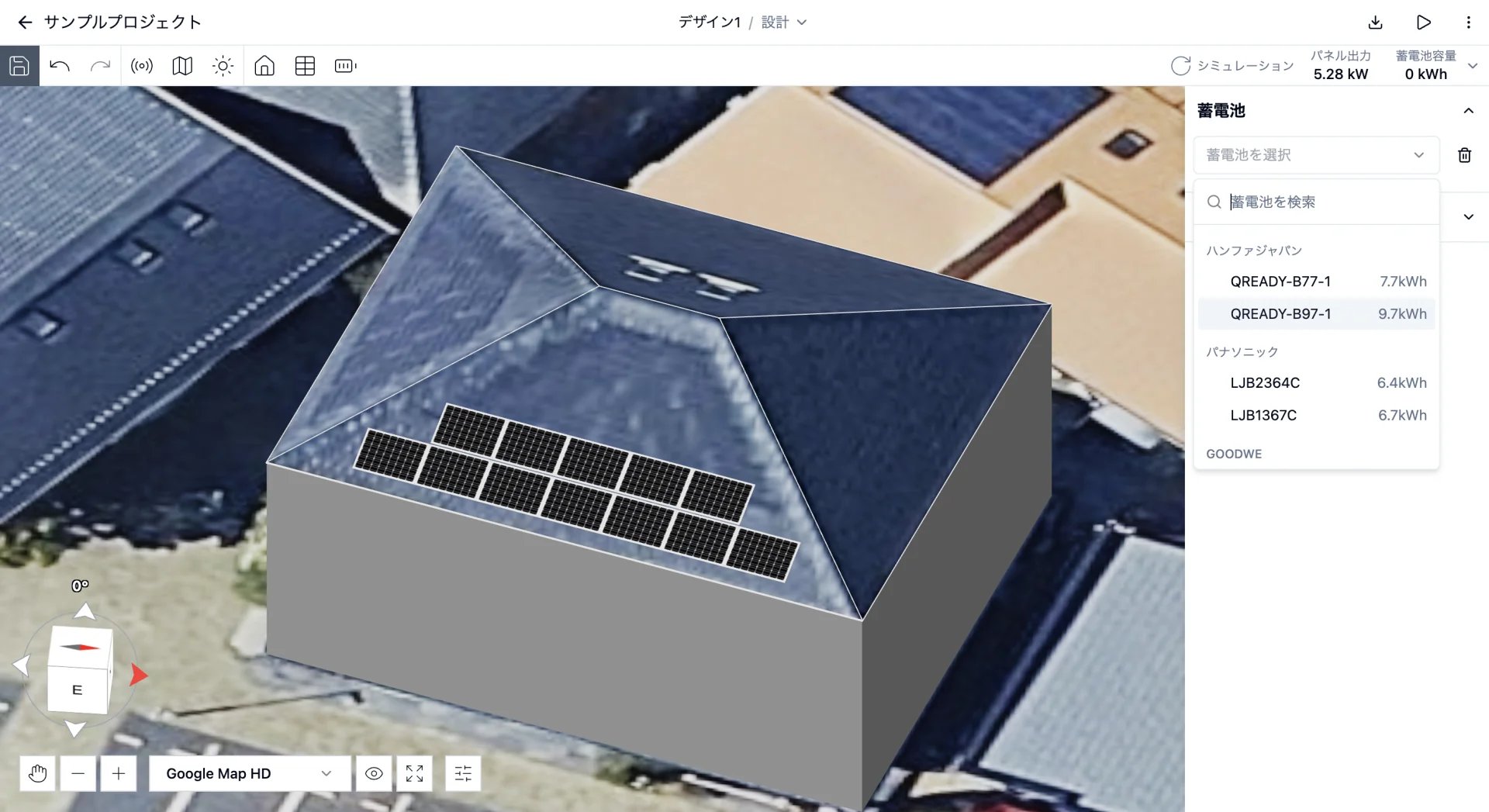This screenshot has height=812, width=1489.
Task: Select the solar panel grid tool
Action: point(305,66)
